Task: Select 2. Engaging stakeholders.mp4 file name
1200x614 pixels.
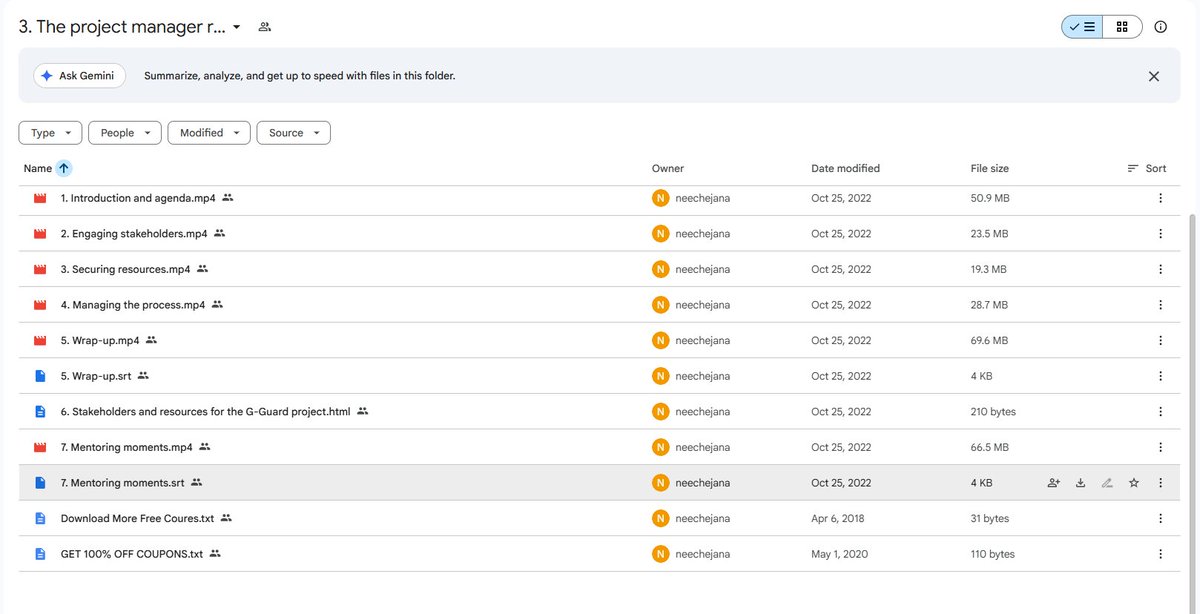Action: coord(134,234)
